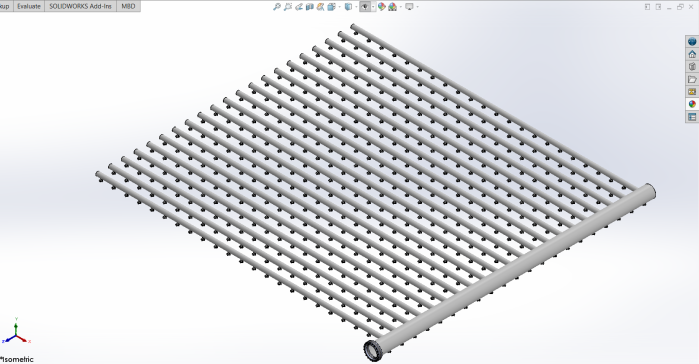The width and height of the screenshot is (699, 364).
Task: Expand the View Settings dropdown arrow
Action: click(x=417, y=7)
